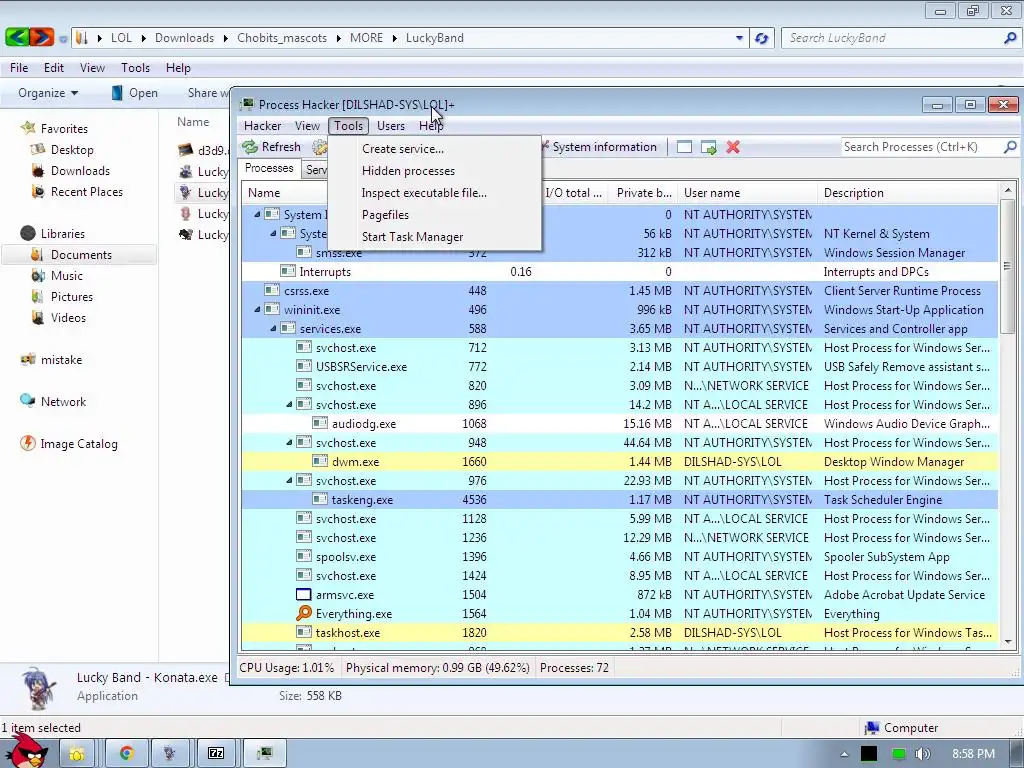The height and width of the screenshot is (768, 1024).
Task: Open the Hacker menu
Action: tap(263, 126)
